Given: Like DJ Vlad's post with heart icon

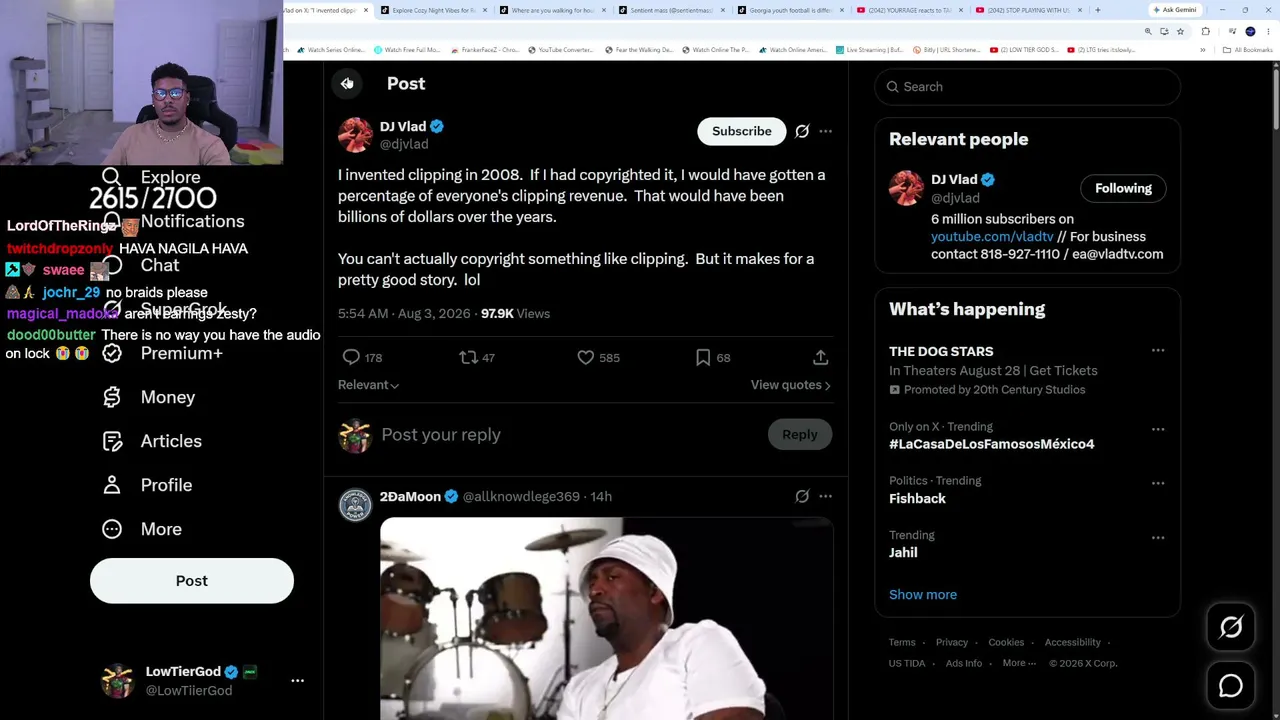Looking at the screenshot, I should point(586,357).
